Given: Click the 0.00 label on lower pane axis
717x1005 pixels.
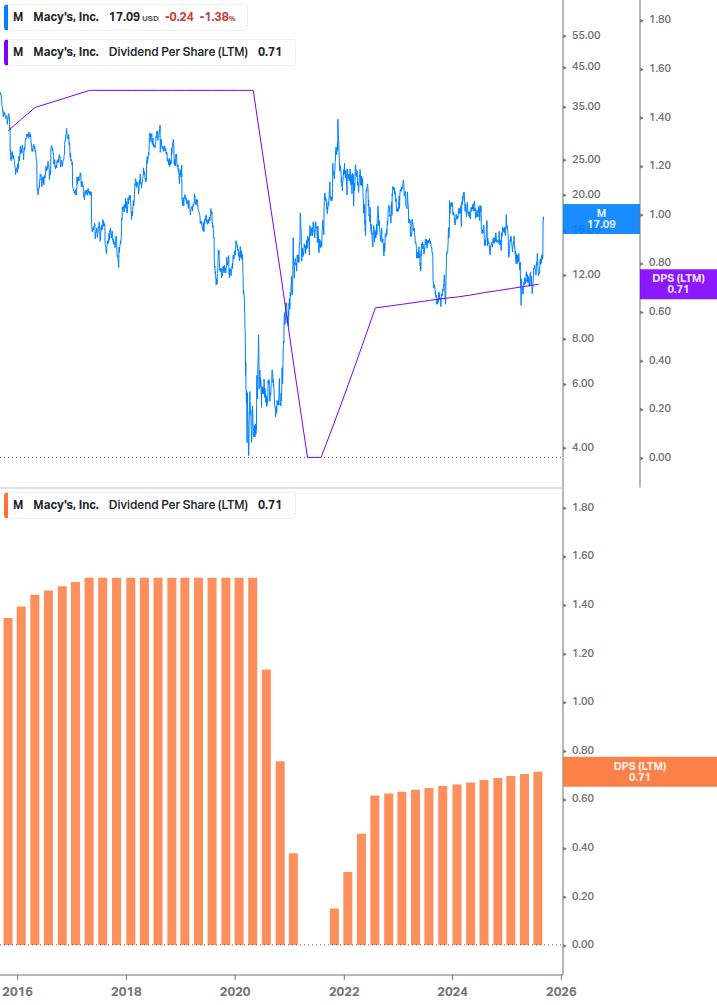Looking at the screenshot, I should (583, 945).
